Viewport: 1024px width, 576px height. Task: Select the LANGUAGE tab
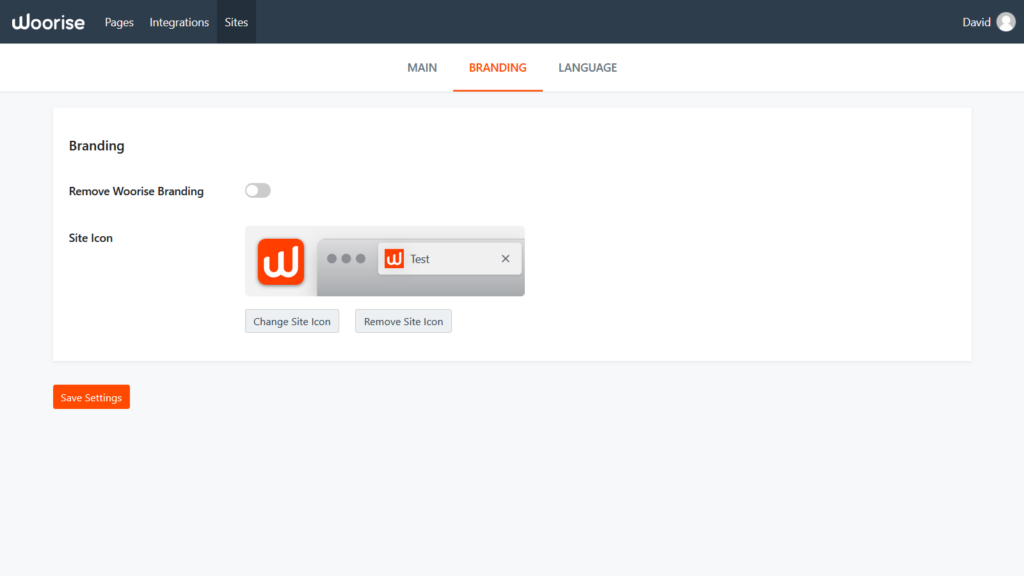point(587,67)
